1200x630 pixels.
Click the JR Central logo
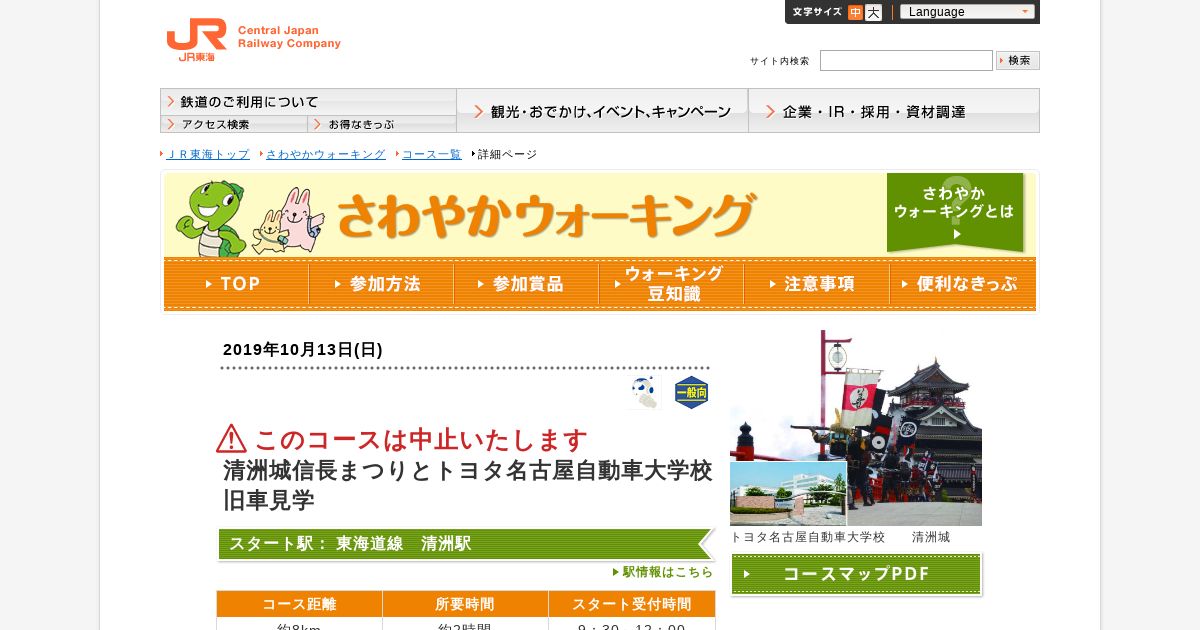click(x=253, y=40)
